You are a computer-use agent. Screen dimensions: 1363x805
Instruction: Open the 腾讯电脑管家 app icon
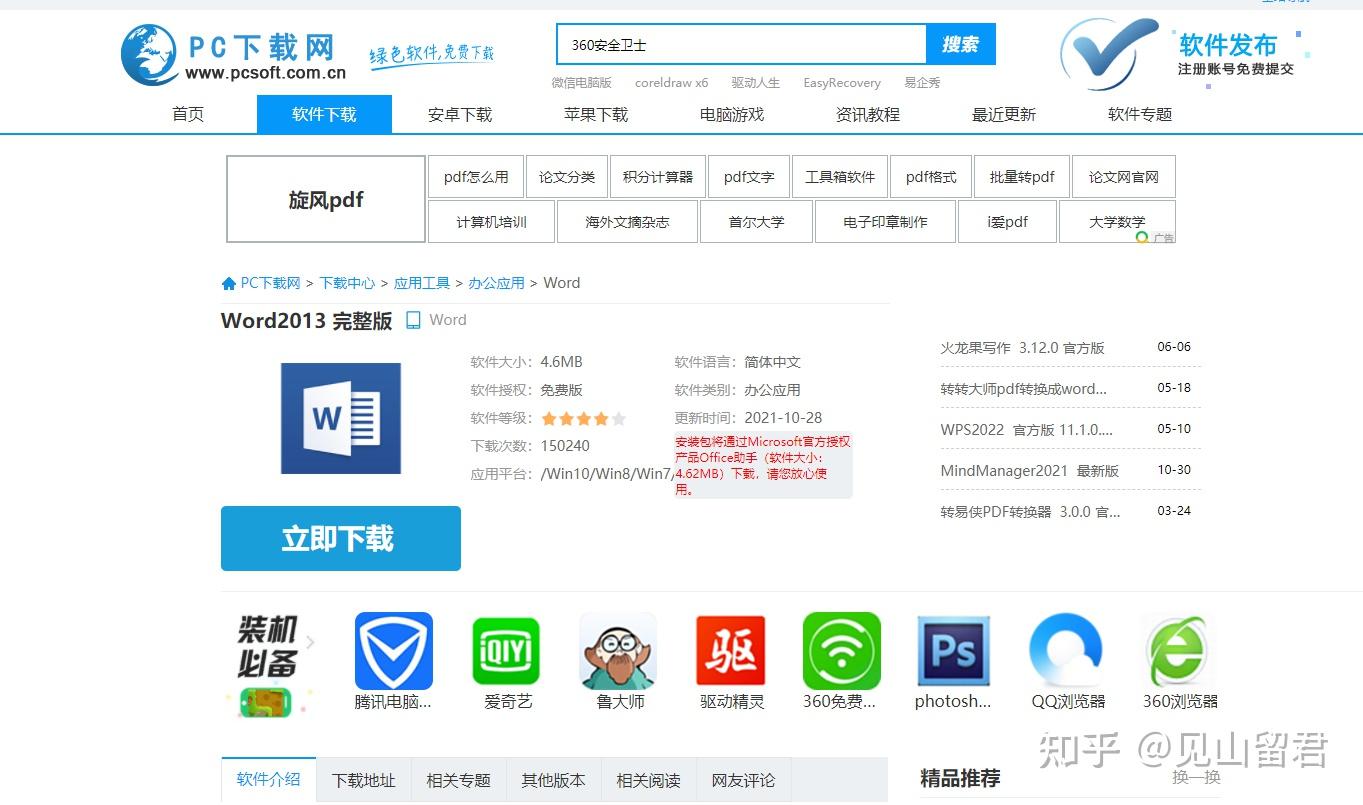click(x=394, y=651)
